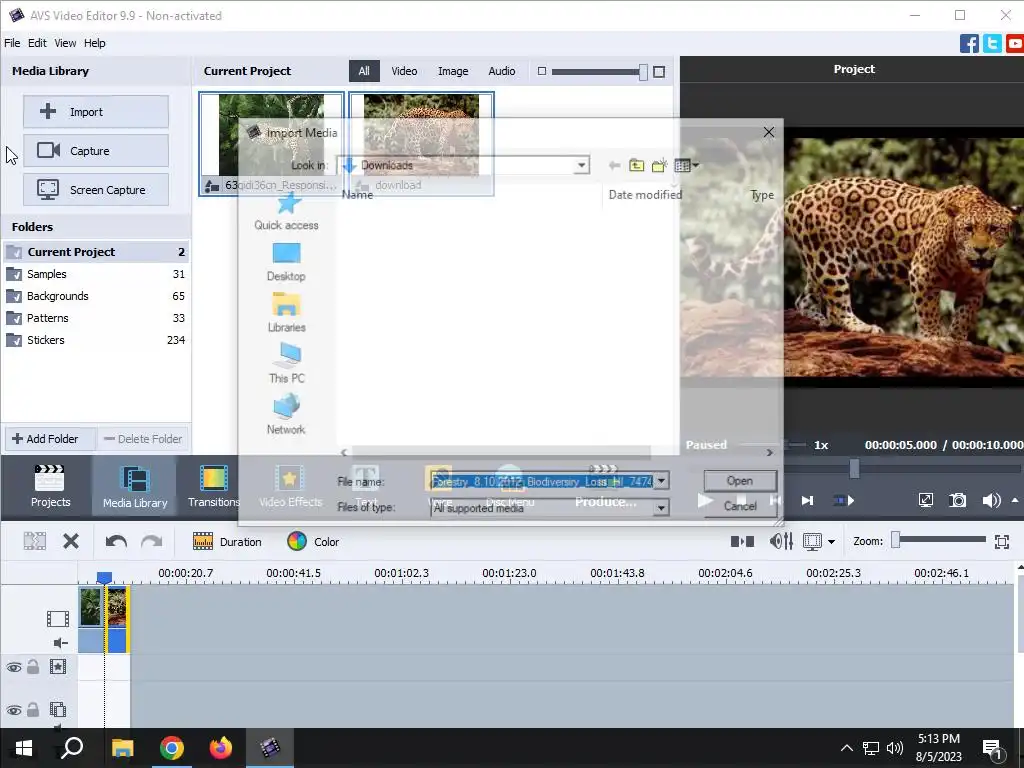
Task: Hide the video overlay track using eye icon
Action: pyautogui.click(x=14, y=711)
